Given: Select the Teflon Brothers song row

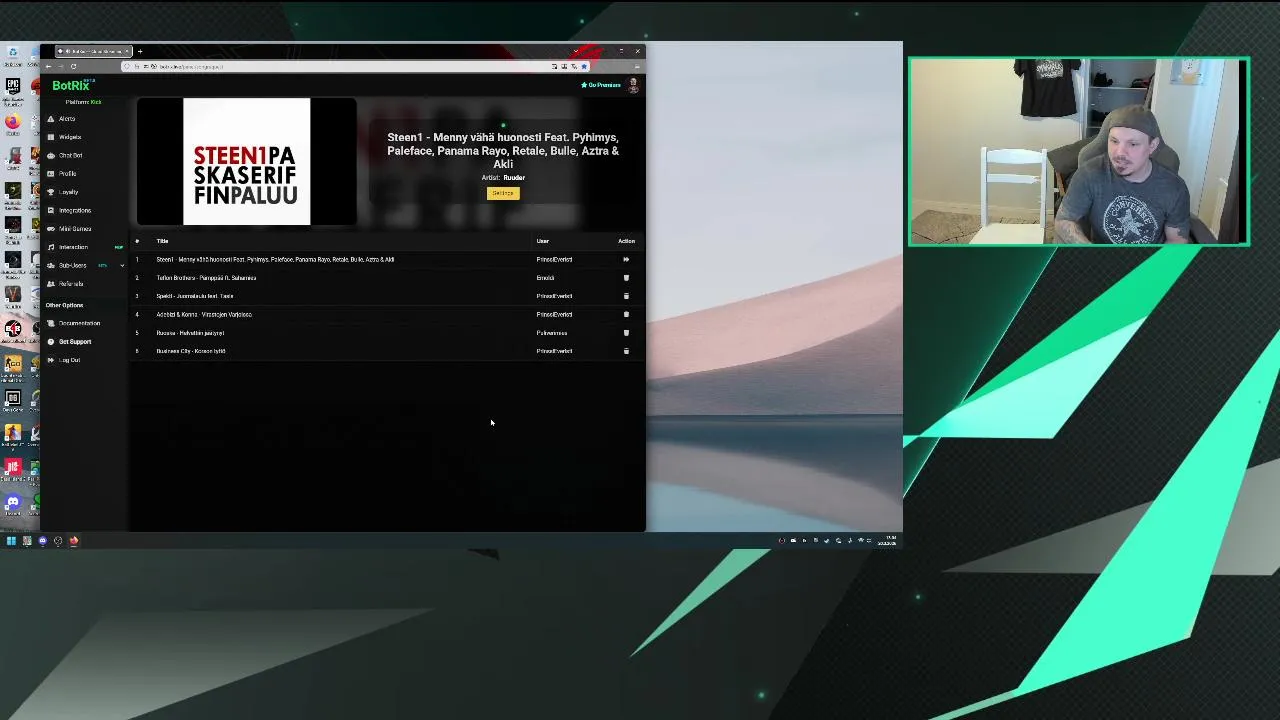Looking at the screenshot, I should click(387, 278).
